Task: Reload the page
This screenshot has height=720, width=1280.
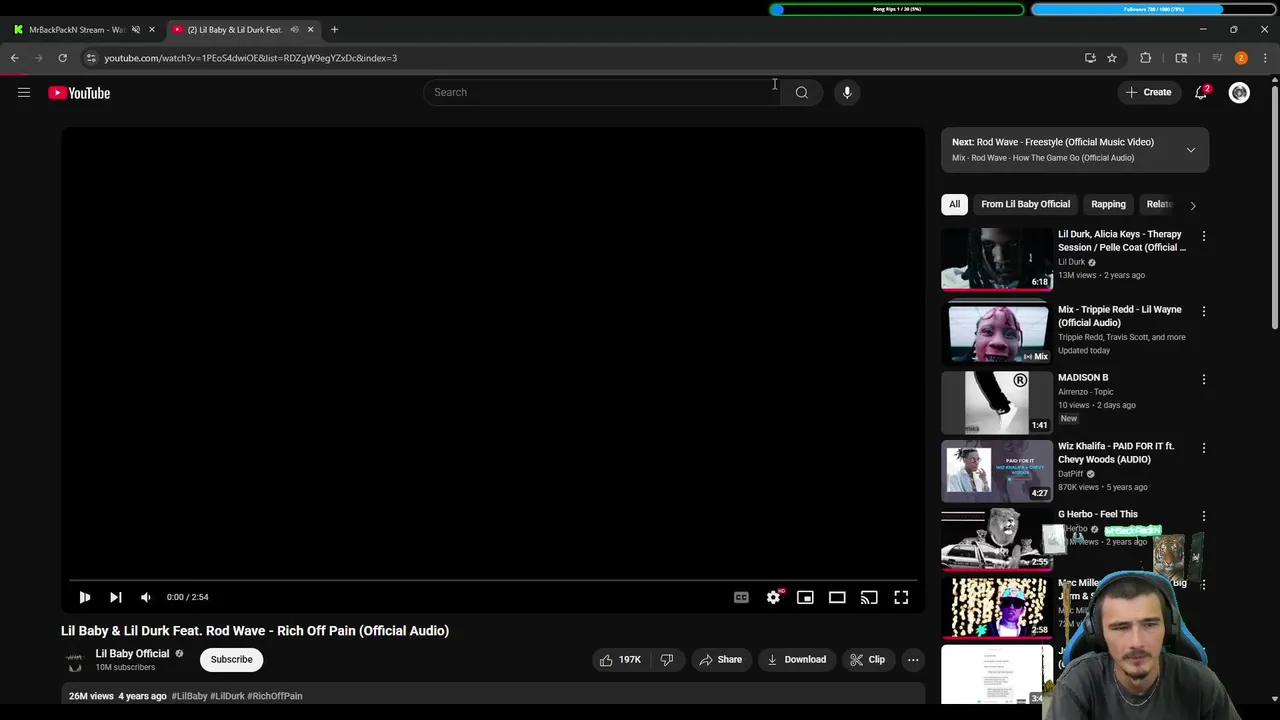Action: coord(62,58)
